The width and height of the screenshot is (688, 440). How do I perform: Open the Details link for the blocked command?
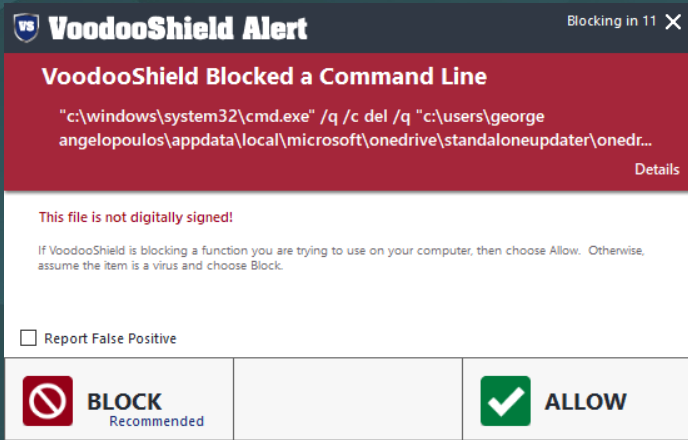pos(657,170)
